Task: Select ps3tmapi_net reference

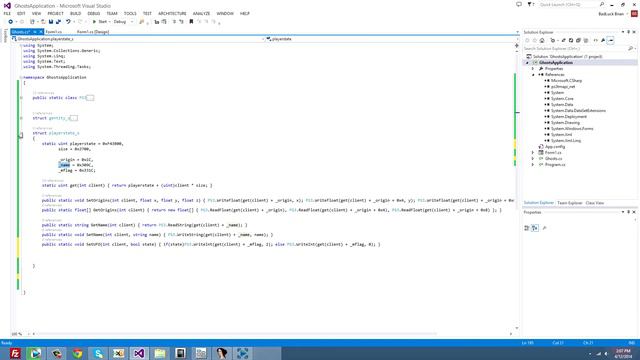Action: (x=563, y=87)
